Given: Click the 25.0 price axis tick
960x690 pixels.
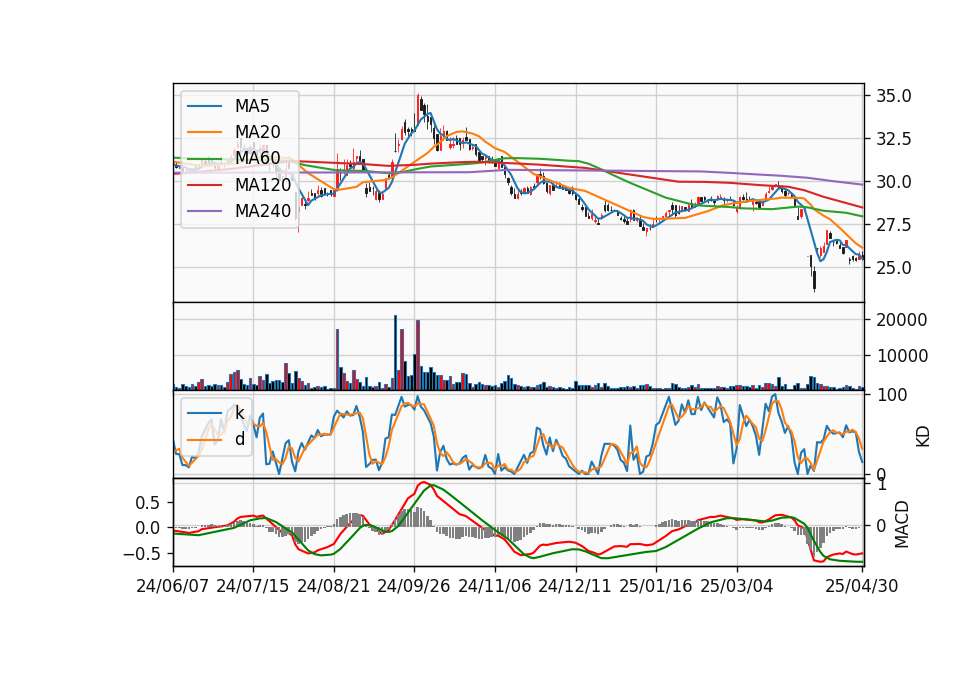Looking at the screenshot, I should click(894, 268).
